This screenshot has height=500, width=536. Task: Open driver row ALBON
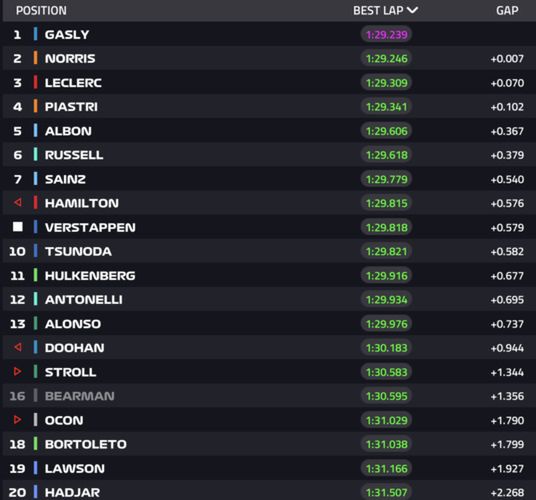coord(269,131)
